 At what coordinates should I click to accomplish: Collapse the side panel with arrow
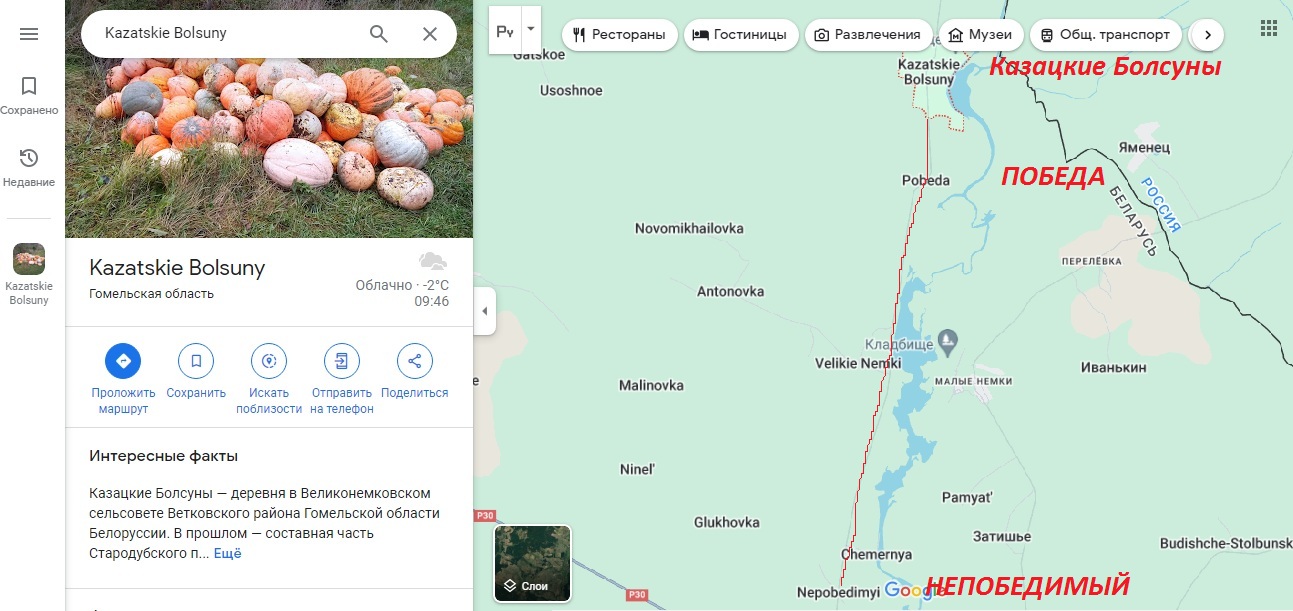(485, 311)
